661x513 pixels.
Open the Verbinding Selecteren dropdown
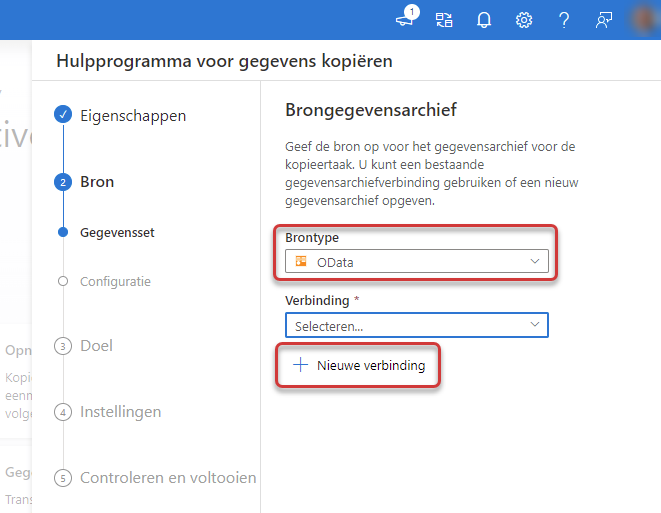click(x=416, y=325)
